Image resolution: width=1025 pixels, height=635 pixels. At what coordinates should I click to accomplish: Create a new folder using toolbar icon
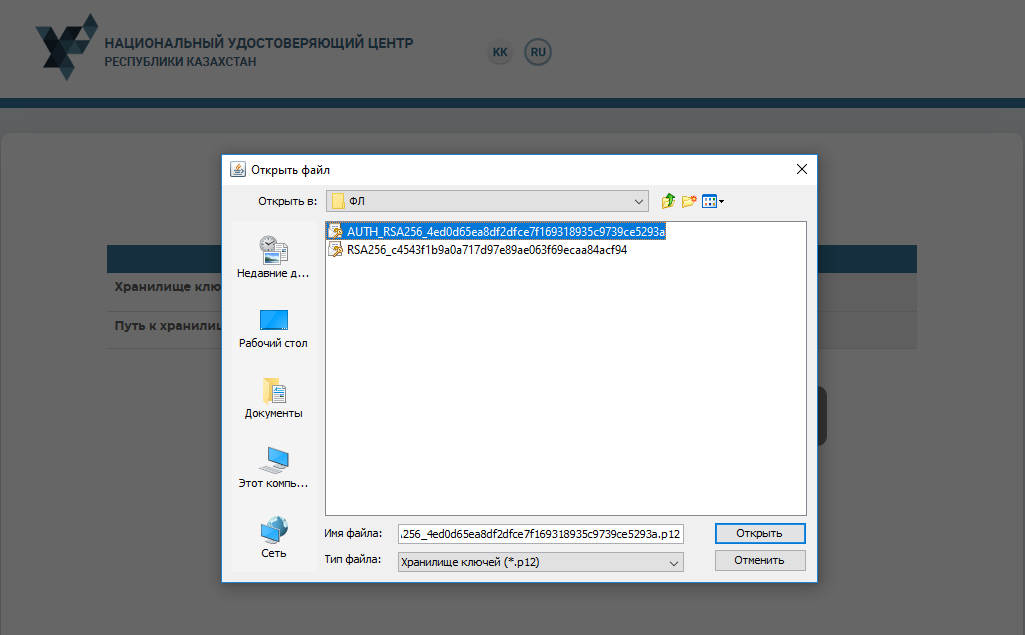click(689, 201)
